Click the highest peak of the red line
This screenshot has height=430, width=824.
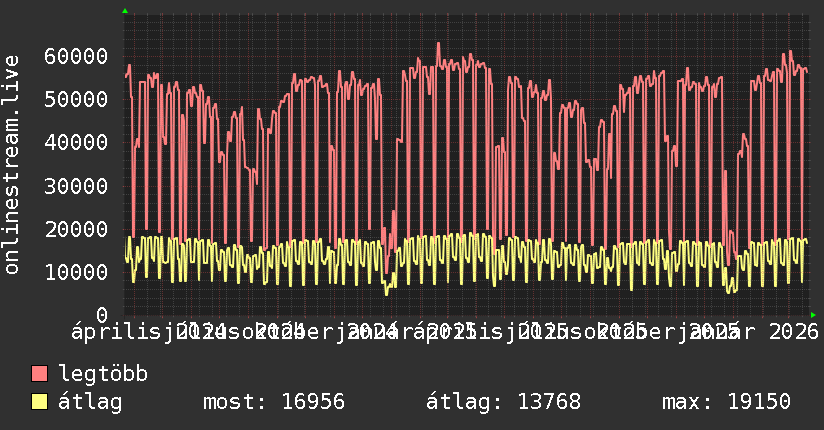point(438,44)
